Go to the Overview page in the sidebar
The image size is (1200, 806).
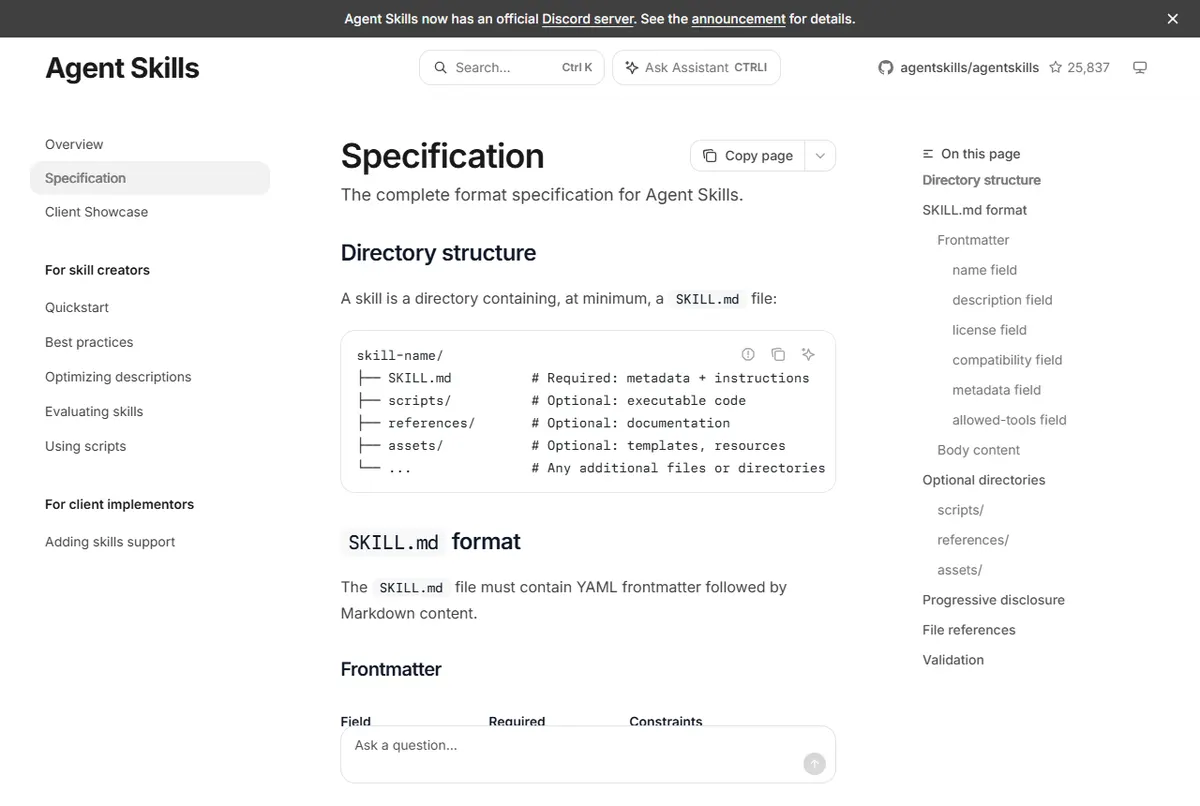tap(74, 145)
